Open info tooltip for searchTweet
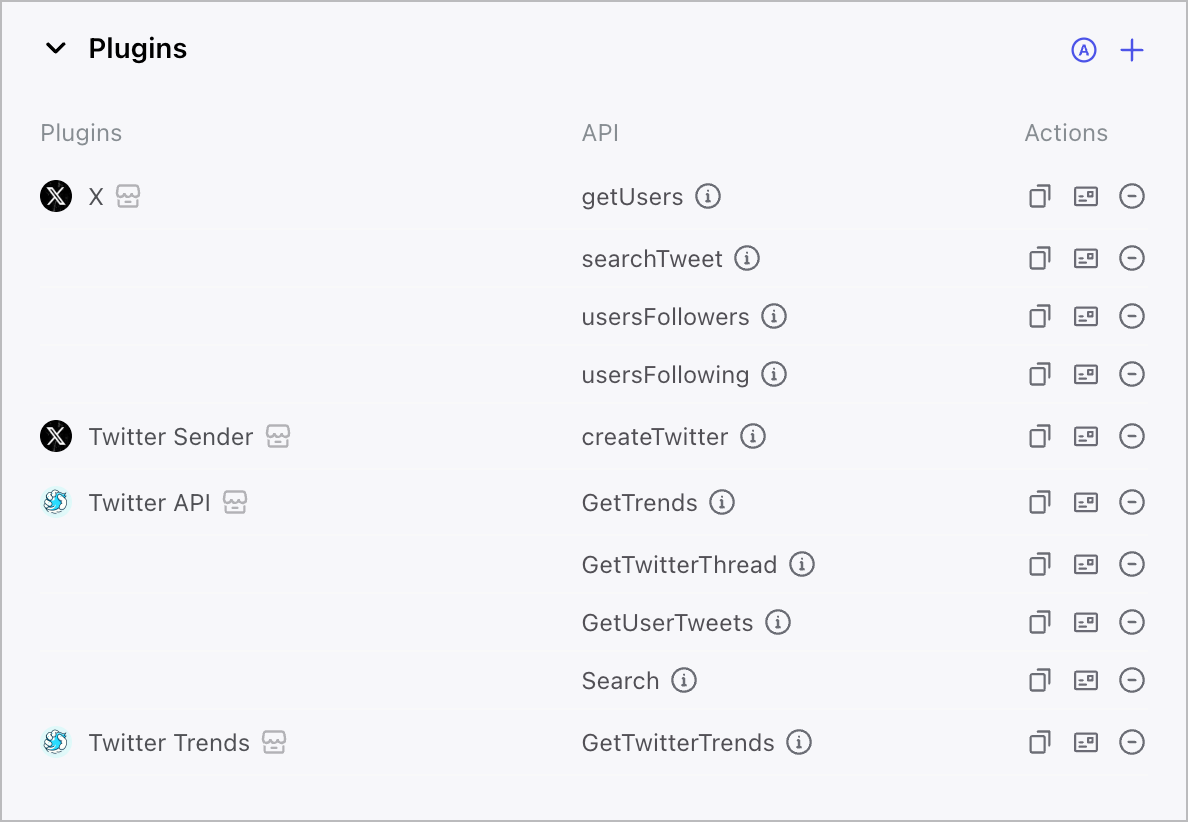The width and height of the screenshot is (1188, 822). pyautogui.click(x=747, y=258)
